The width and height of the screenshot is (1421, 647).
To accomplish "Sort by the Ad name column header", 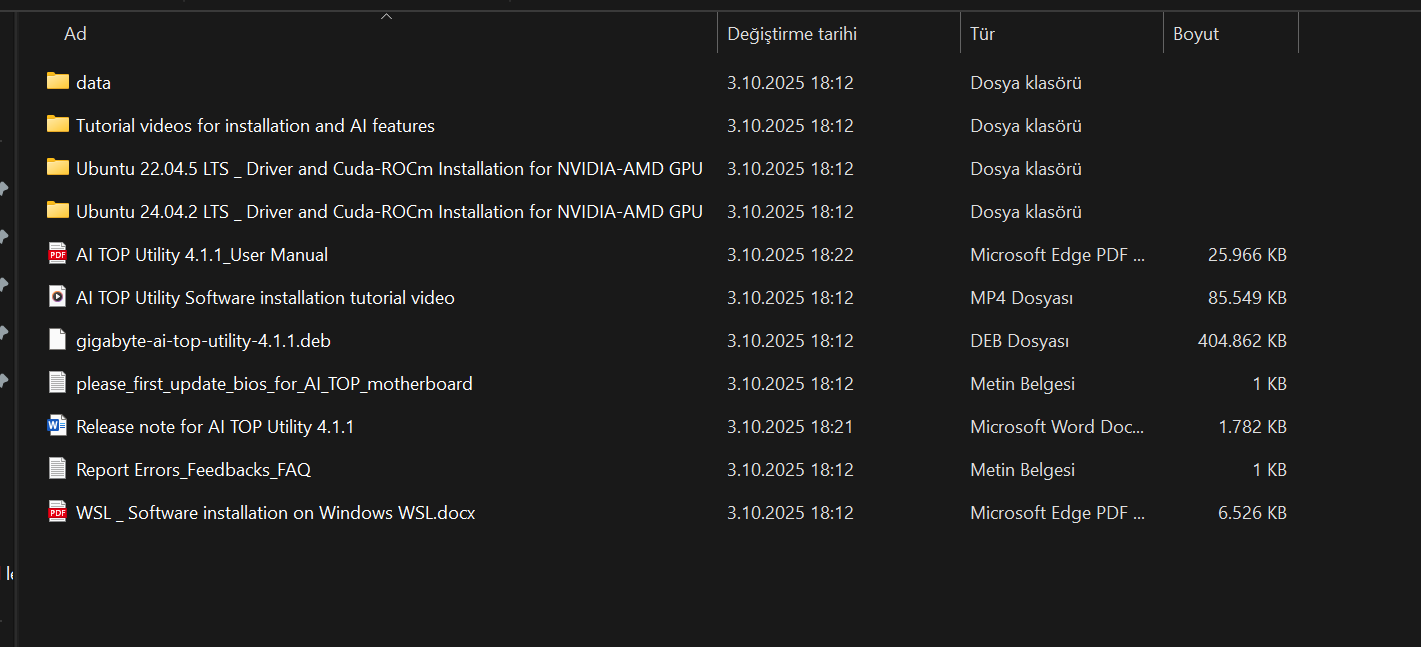I will [76, 34].
